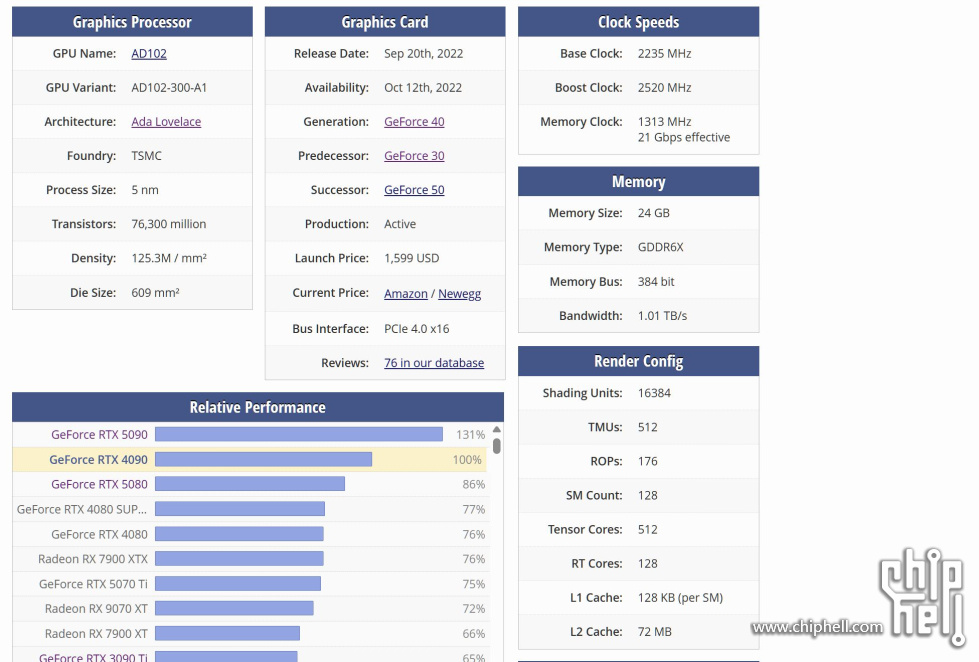This screenshot has width=979, height=662.
Task: Follow the GeForce 40 generation link
Action: 414,122
